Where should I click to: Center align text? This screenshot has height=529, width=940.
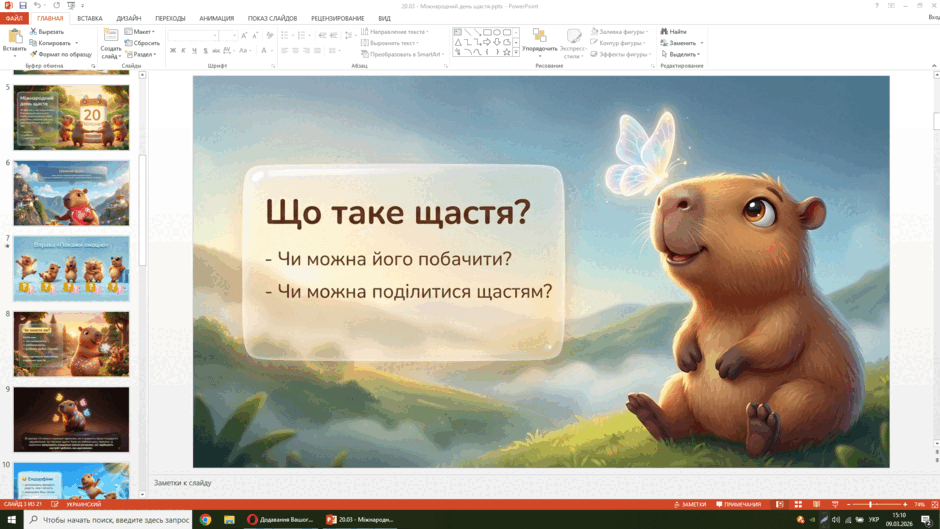click(x=296, y=51)
